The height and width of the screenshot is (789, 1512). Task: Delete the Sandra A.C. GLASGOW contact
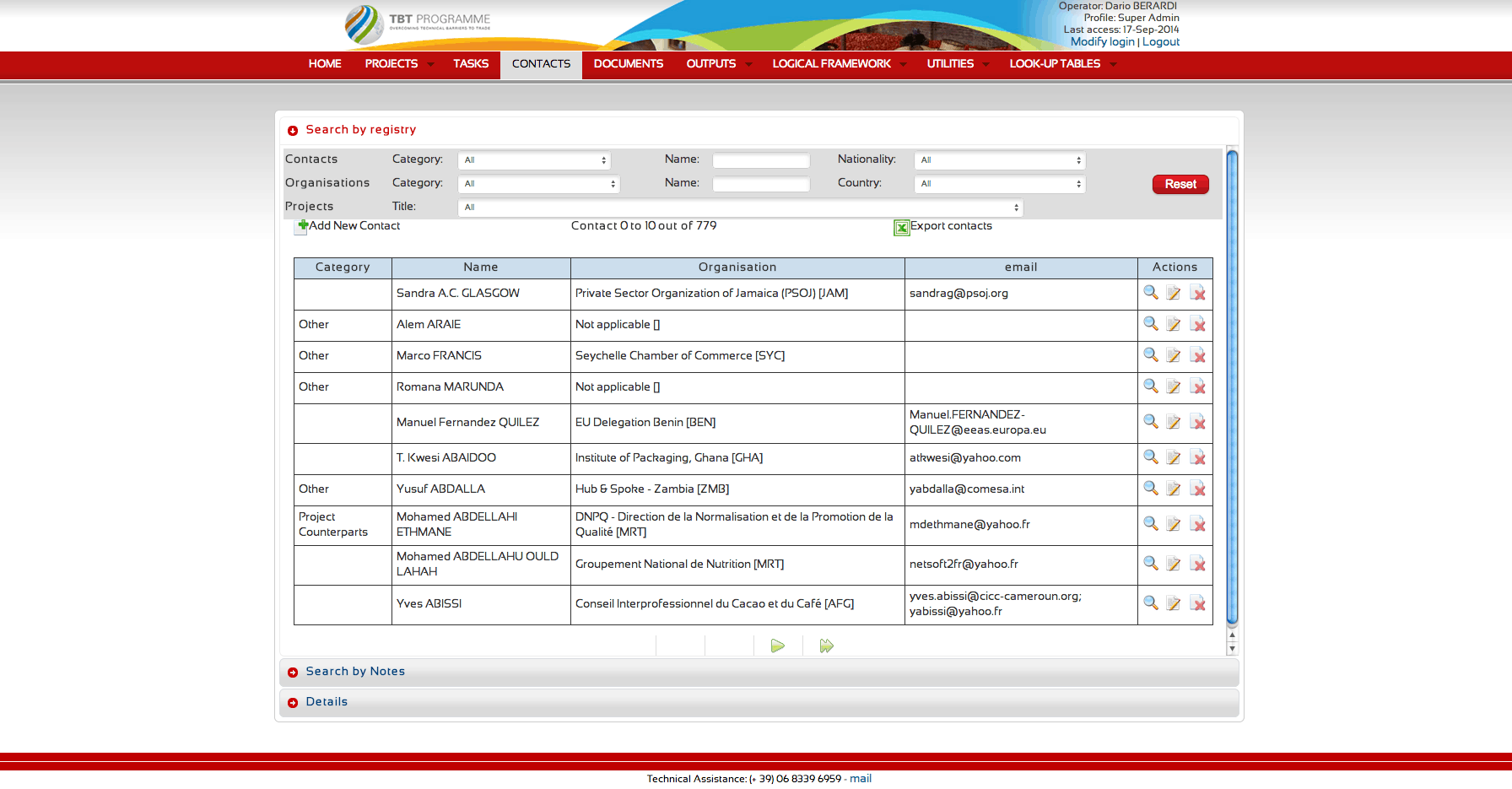pyautogui.click(x=1198, y=293)
